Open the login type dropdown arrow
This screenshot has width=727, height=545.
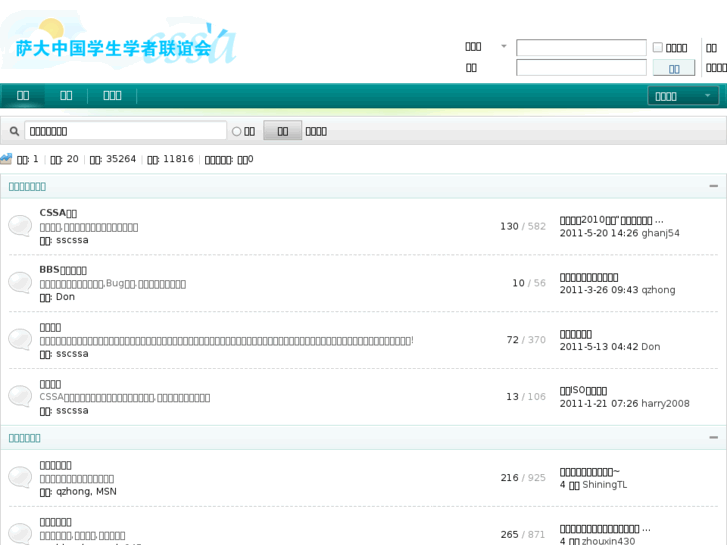click(x=503, y=46)
